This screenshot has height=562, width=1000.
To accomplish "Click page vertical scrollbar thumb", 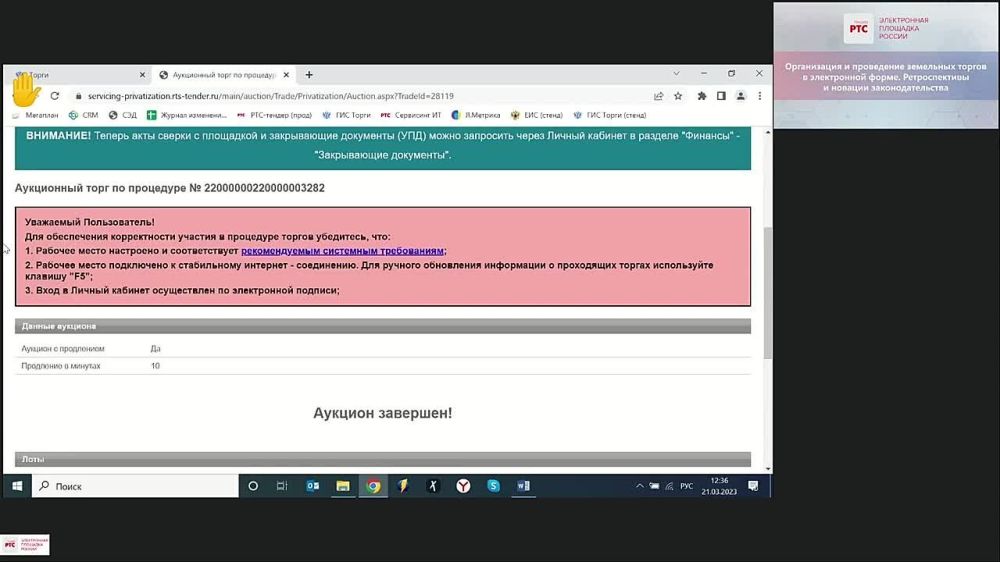I will (x=767, y=292).
